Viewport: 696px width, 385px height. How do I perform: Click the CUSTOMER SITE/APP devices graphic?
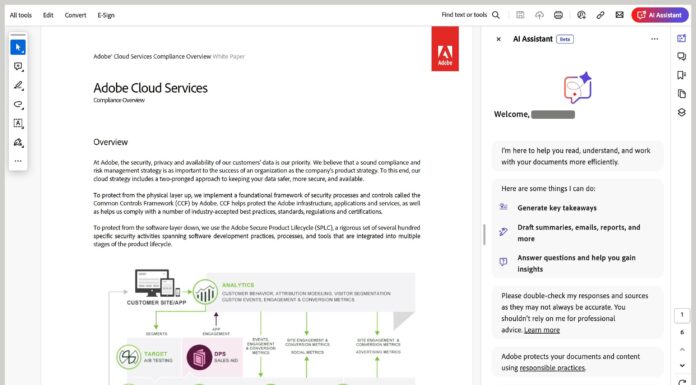(157, 283)
